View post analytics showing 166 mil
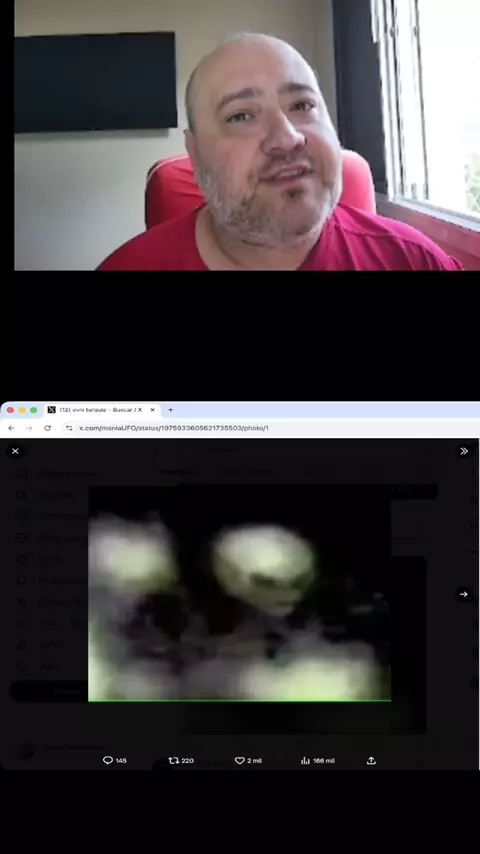This screenshot has width=480, height=854. (x=318, y=760)
